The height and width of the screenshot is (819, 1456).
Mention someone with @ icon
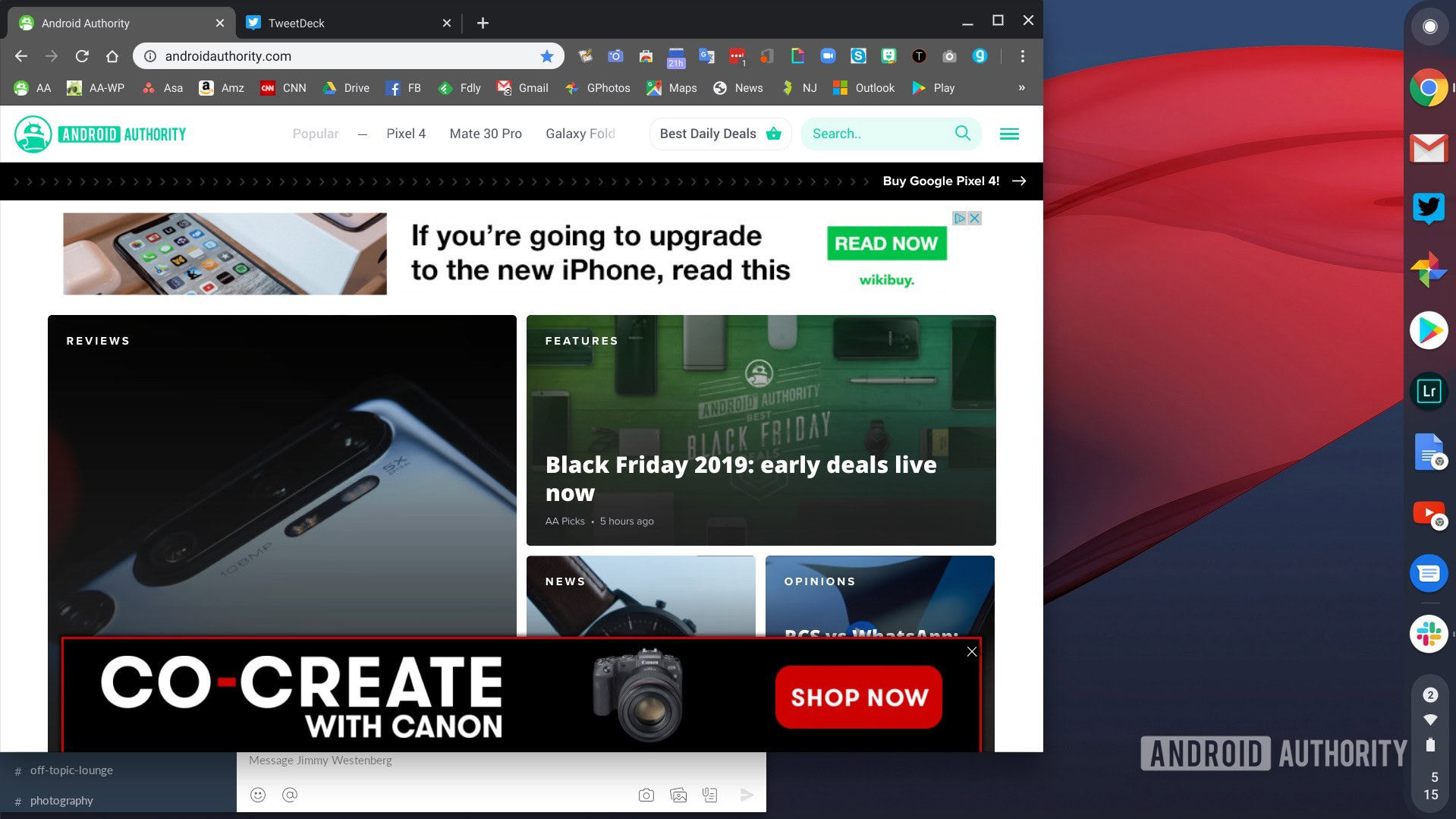pyautogui.click(x=290, y=795)
